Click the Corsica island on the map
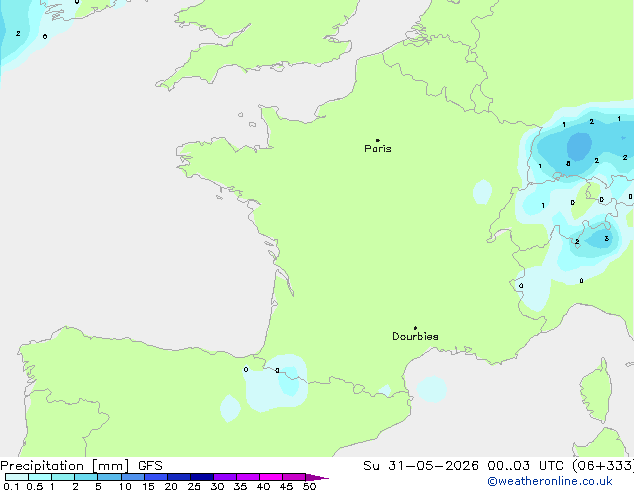Image resolution: width=634 pixels, height=490 pixels. click(597, 390)
